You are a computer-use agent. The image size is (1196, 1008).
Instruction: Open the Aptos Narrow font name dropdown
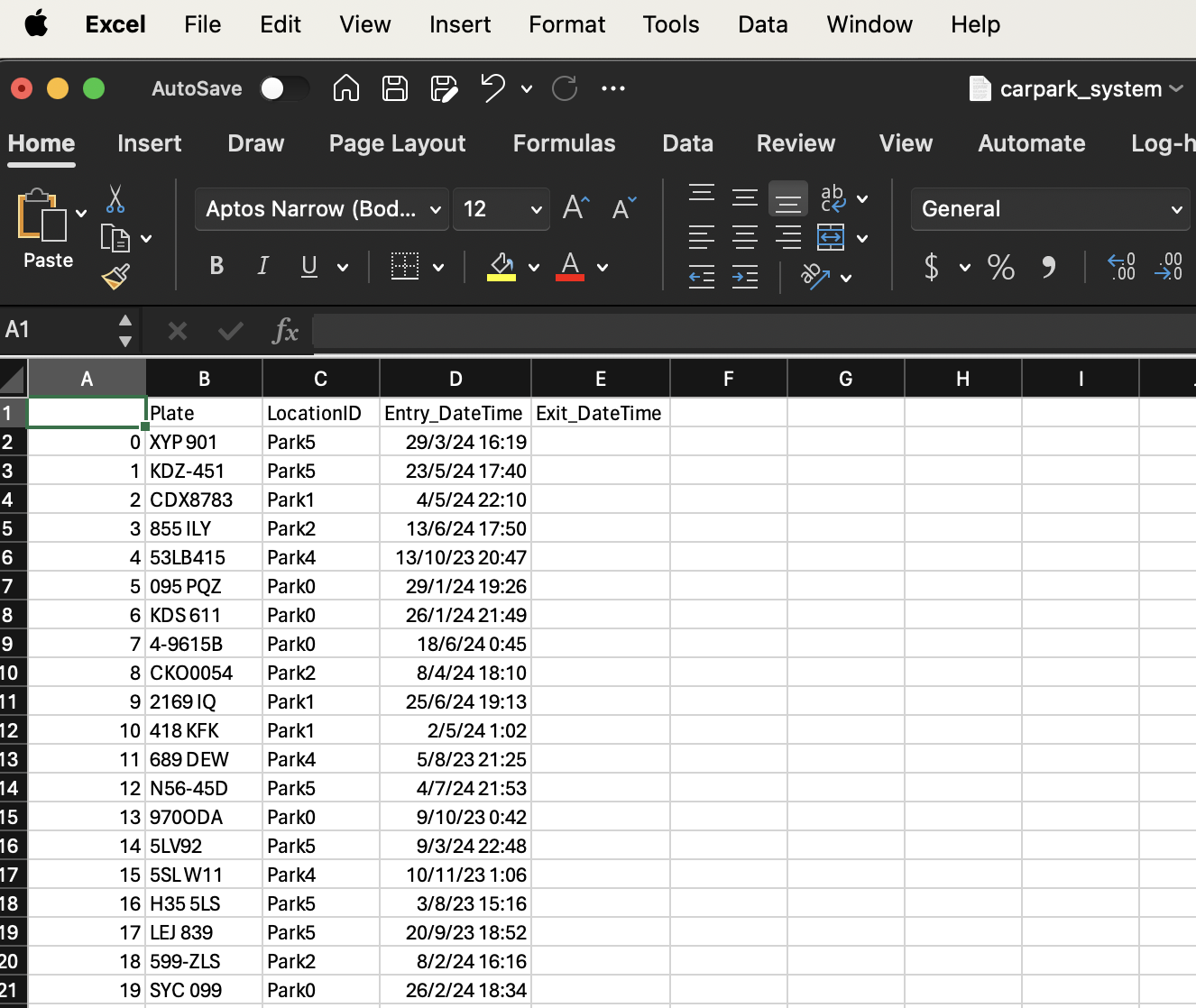coord(321,209)
